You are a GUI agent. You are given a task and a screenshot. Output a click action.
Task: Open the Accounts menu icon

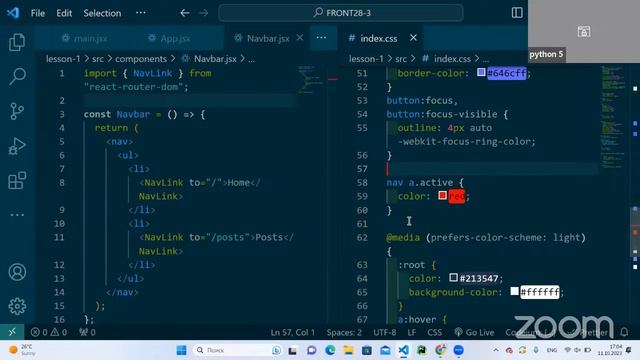click(x=17, y=272)
